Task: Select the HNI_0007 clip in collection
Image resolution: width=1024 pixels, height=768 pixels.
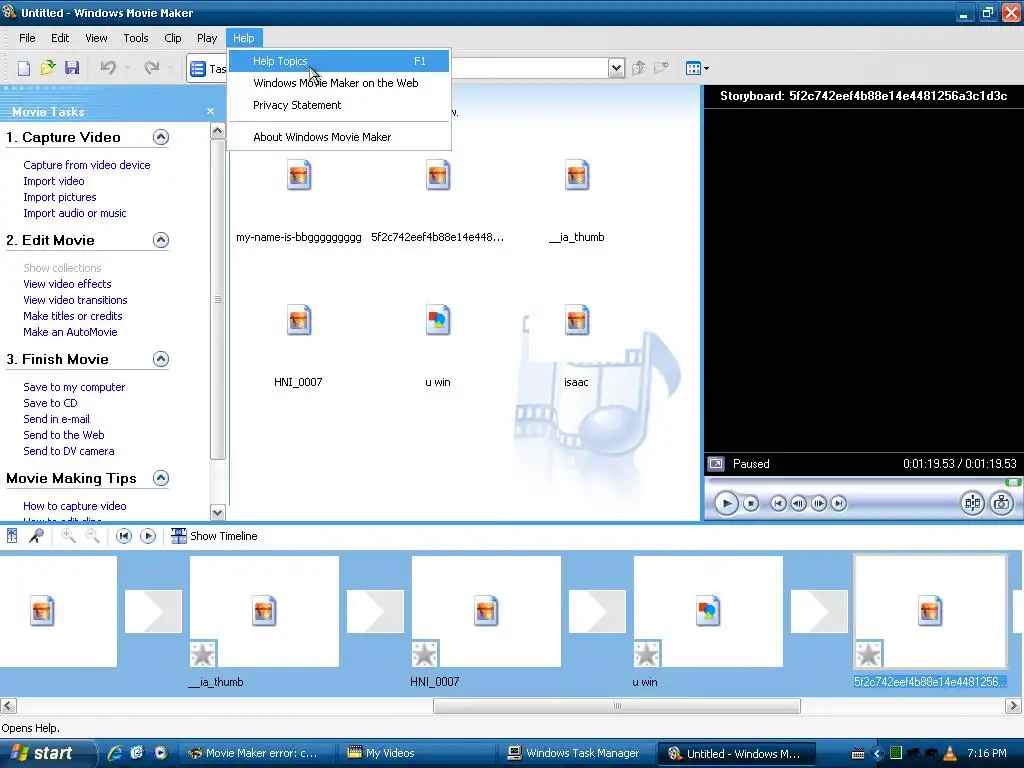Action: tap(298, 345)
